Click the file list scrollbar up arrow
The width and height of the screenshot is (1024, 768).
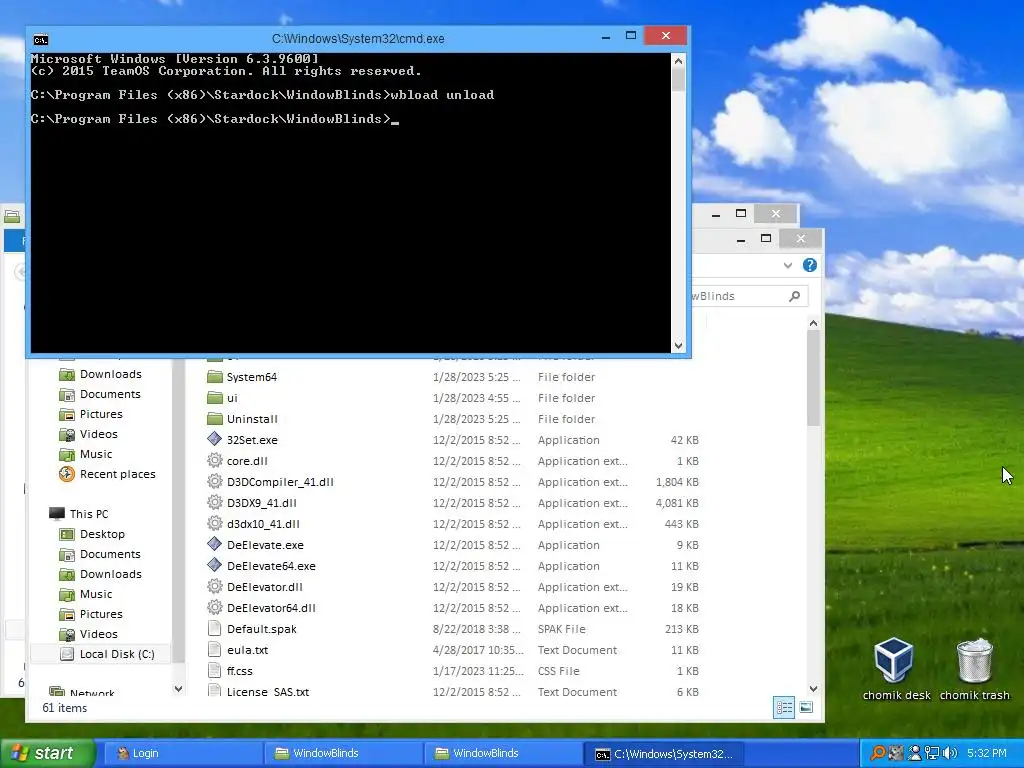(813, 323)
